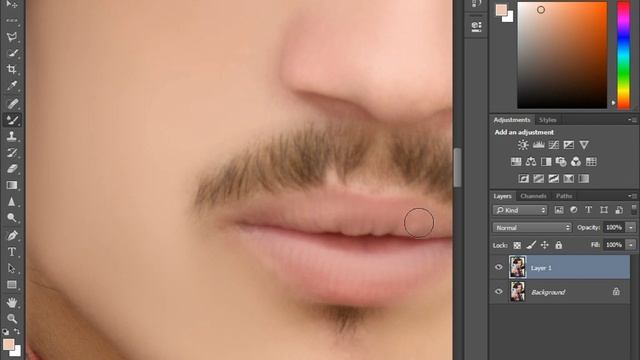
Task: Select the Crop tool
Action: pos(12,69)
